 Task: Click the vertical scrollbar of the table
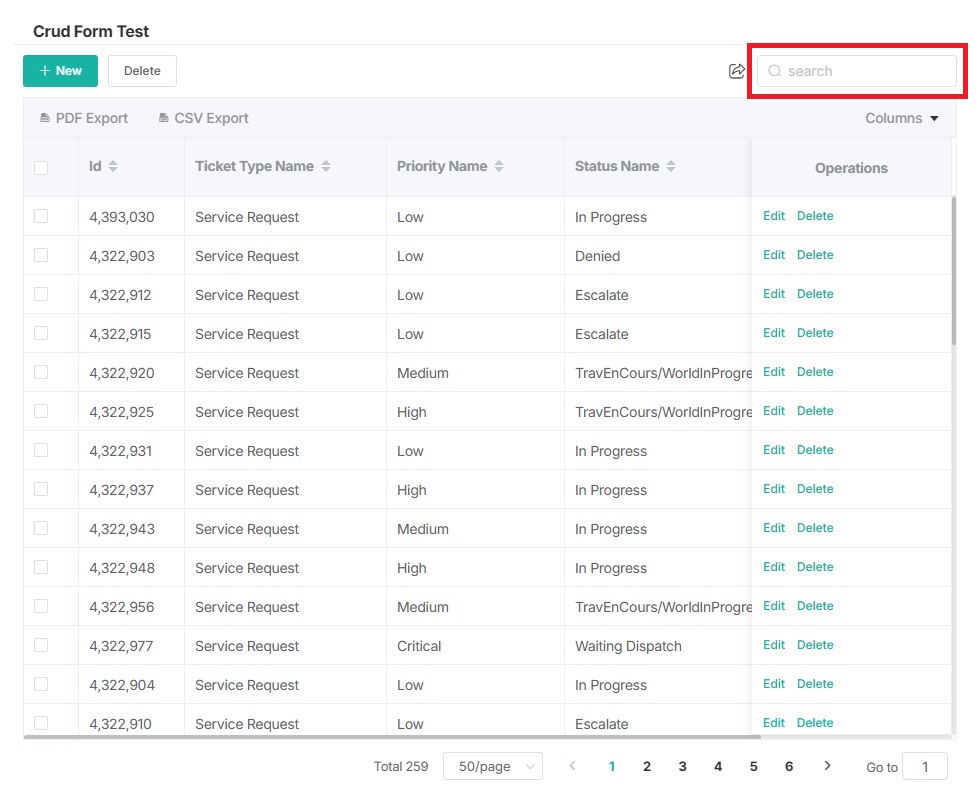[954, 270]
